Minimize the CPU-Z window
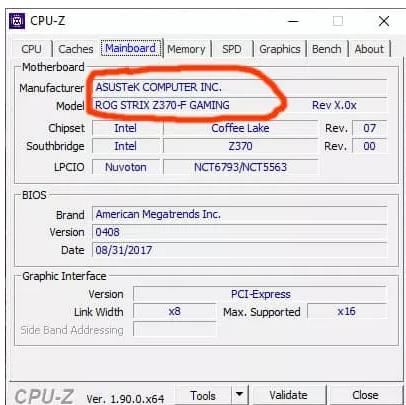The height and width of the screenshot is (405, 406). pos(293,21)
